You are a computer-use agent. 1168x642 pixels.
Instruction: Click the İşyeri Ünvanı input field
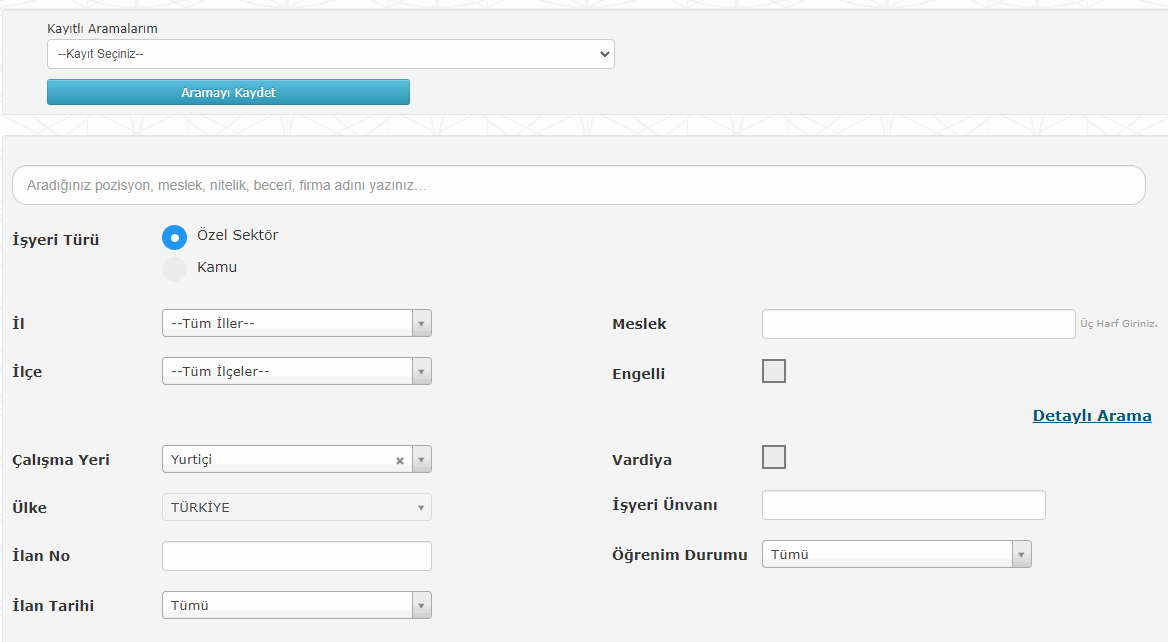click(x=903, y=505)
